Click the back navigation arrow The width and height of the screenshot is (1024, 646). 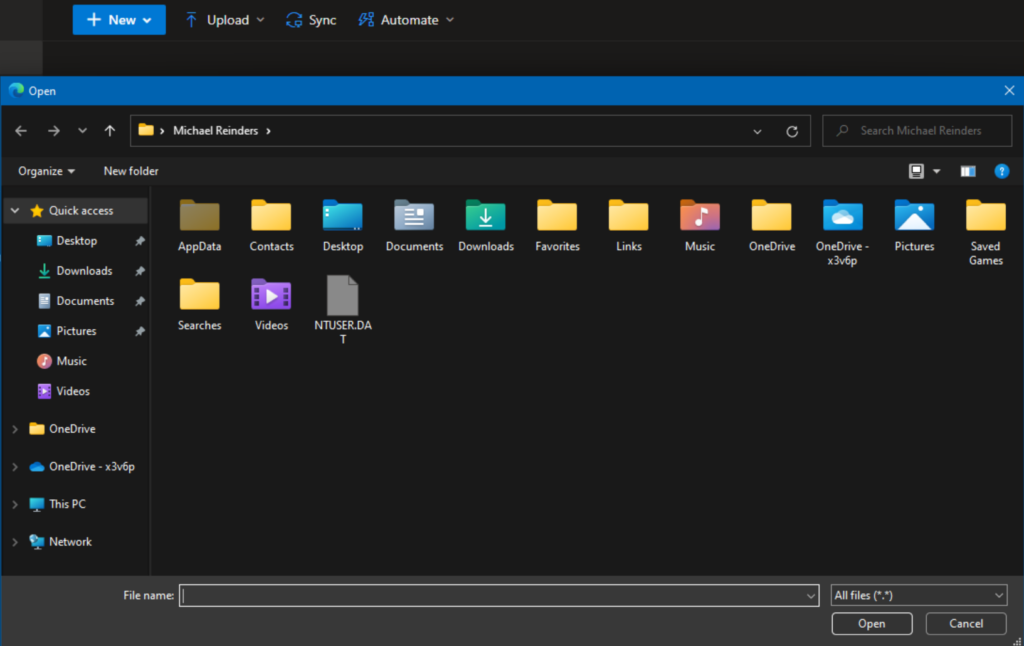tap(21, 131)
